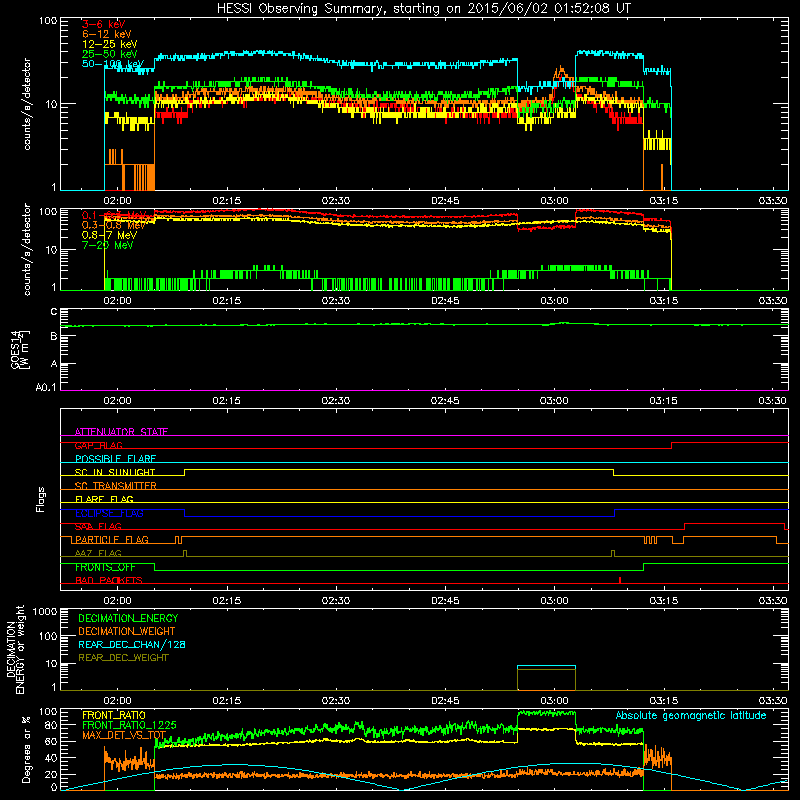Click the orange 6-12 keV peak near 03:00
Viewport: 800px width, 800px height.
coord(561,74)
